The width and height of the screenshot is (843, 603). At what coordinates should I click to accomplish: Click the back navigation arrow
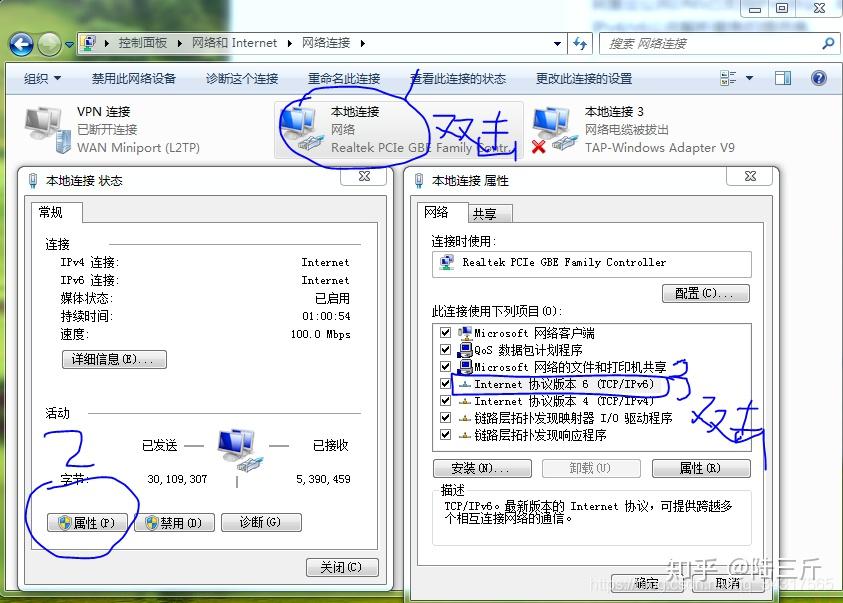21,44
